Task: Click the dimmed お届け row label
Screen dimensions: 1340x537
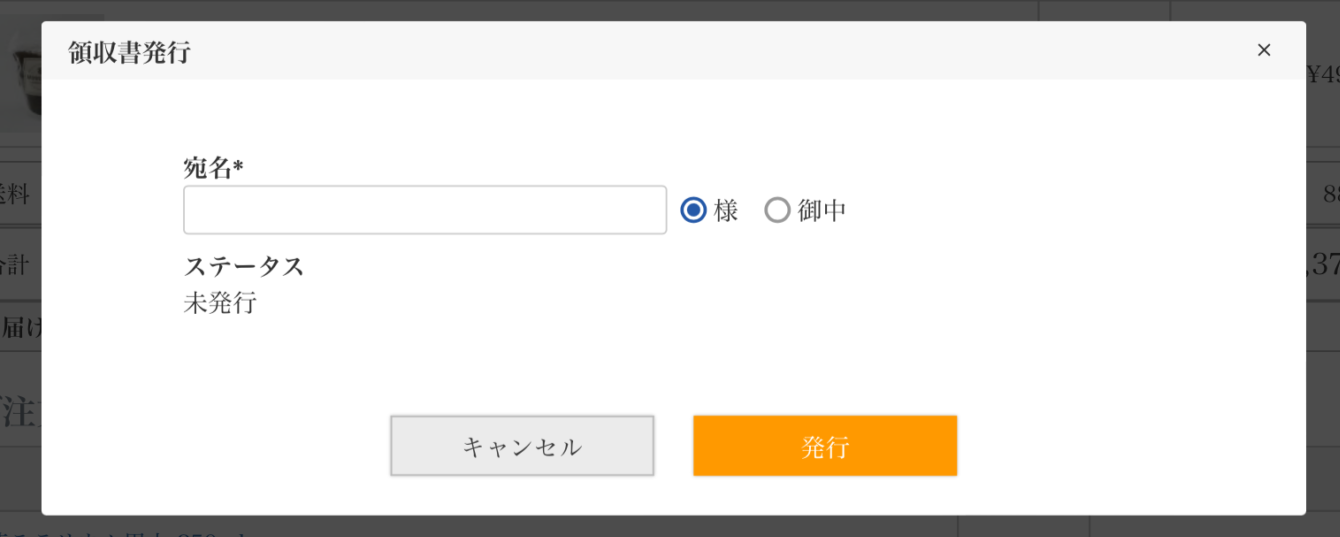Action: (20, 328)
